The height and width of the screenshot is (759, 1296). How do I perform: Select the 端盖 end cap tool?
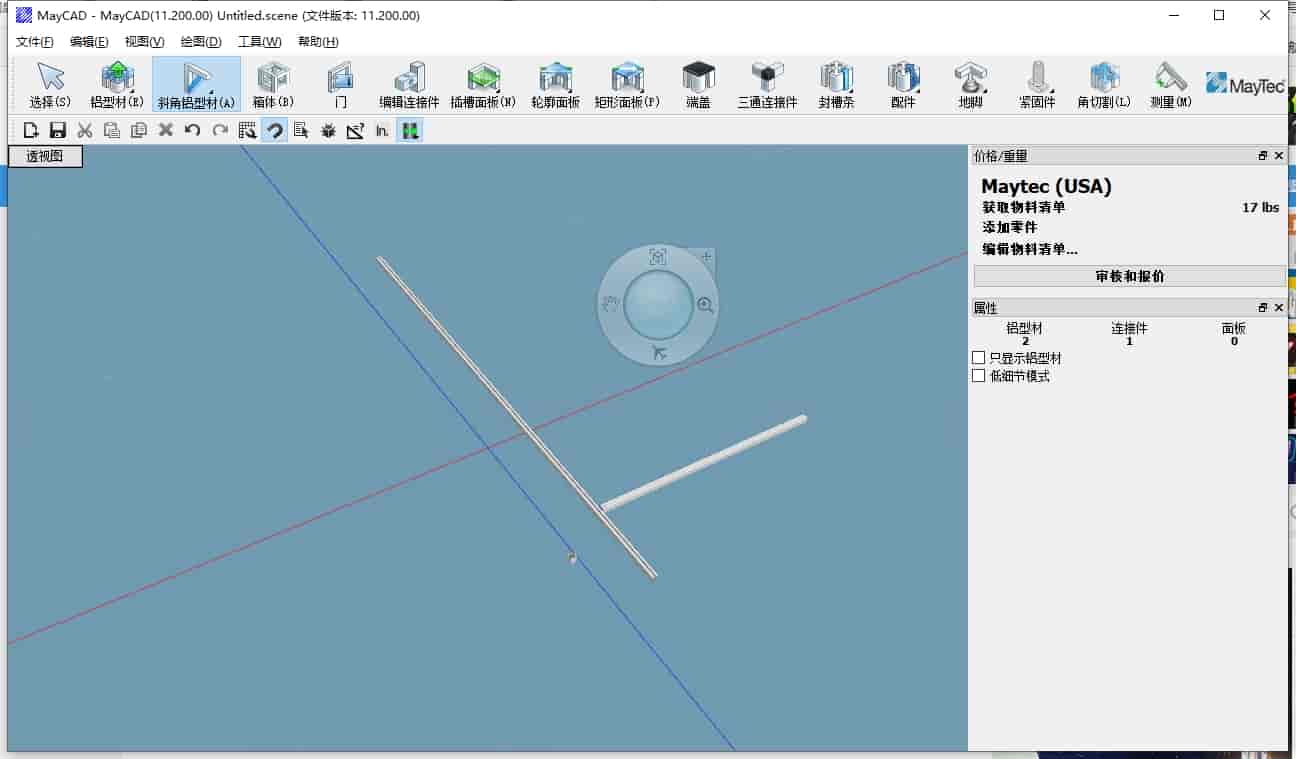pyautogui.click(x=698, y=84)
